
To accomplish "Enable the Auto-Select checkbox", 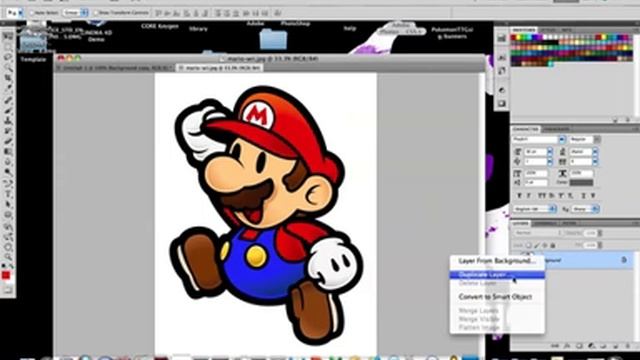I will [31, 13].
